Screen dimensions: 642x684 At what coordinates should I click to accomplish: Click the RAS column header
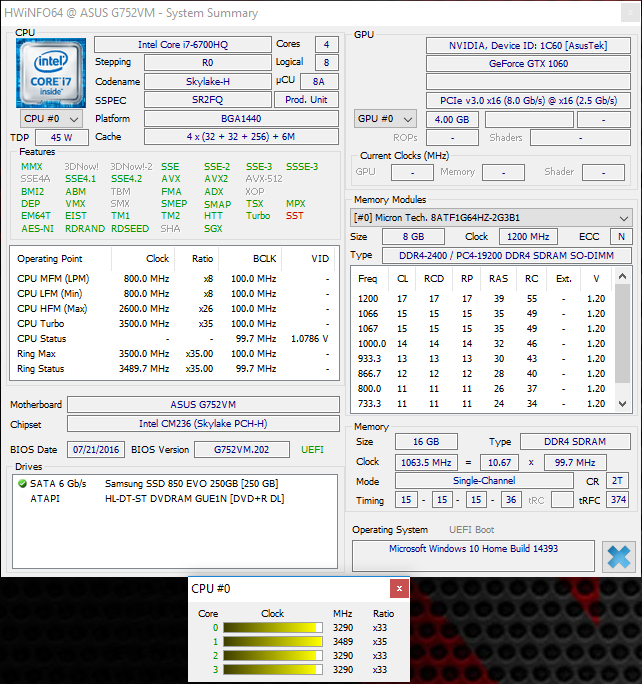pyautogui.click(x=499, y=279)
